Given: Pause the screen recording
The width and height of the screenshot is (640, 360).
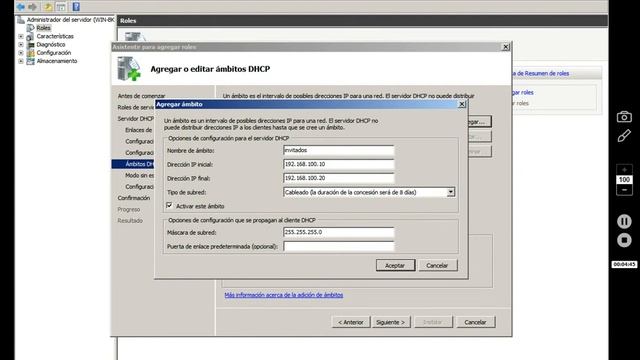Looking at the screenshot, I should 624,221.
